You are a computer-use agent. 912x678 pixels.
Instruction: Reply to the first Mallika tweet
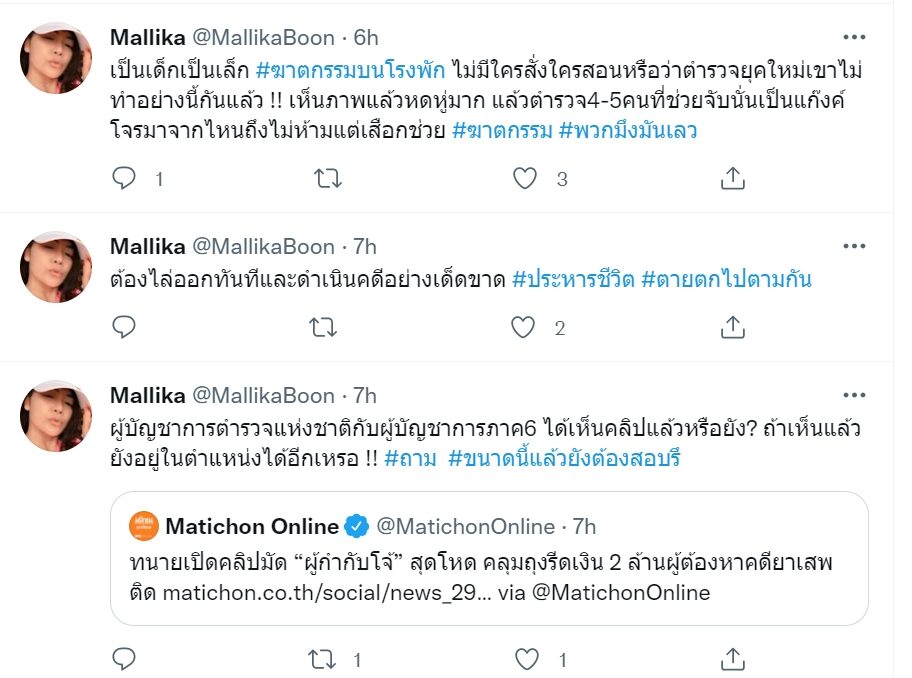[124, 179]
